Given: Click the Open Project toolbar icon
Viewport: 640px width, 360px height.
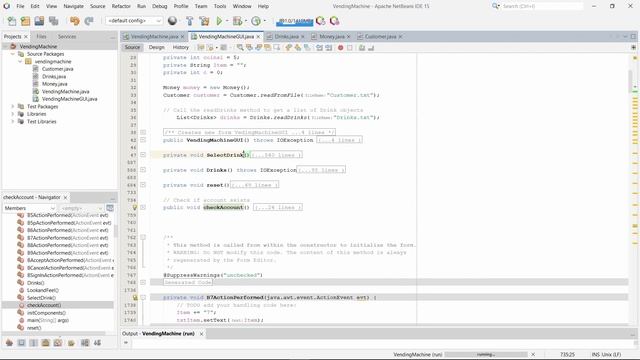Looking at the screenshot, I should click(x=39, y=21).
